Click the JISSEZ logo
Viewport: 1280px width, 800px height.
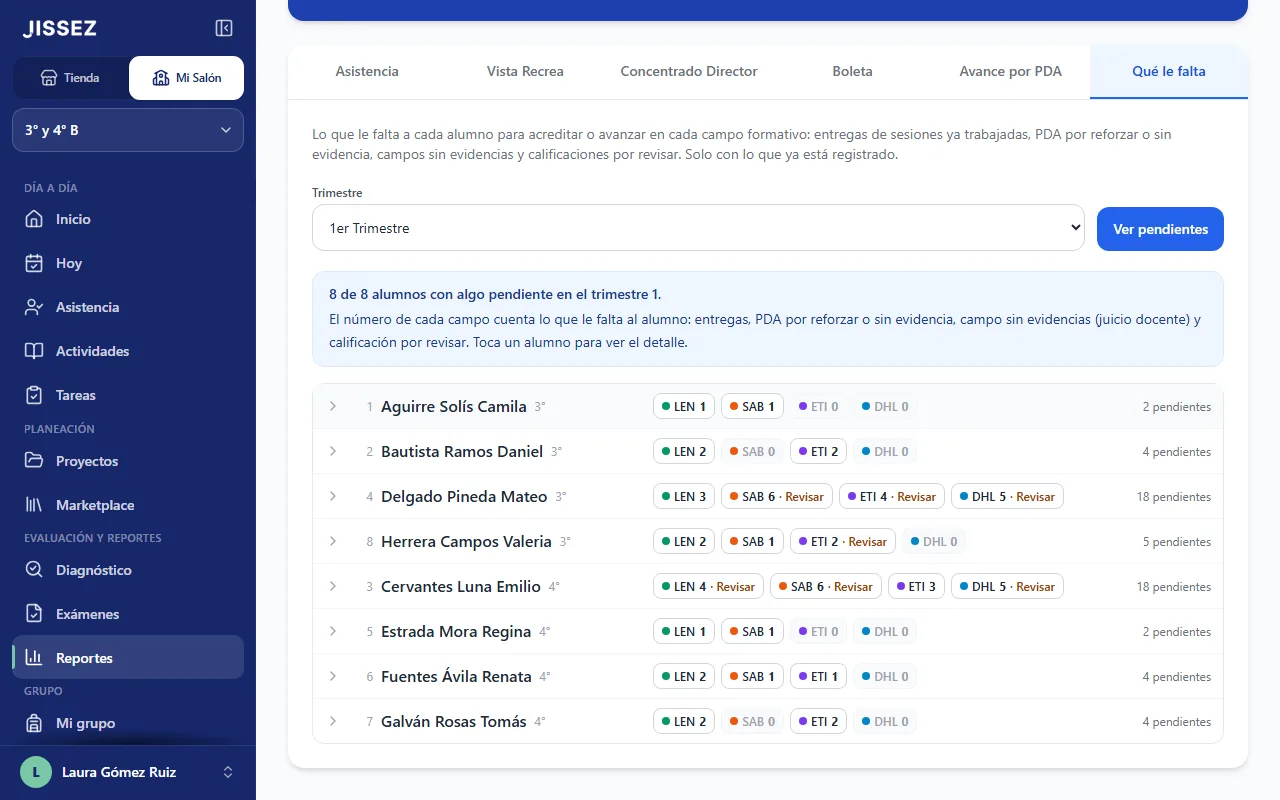60,29
